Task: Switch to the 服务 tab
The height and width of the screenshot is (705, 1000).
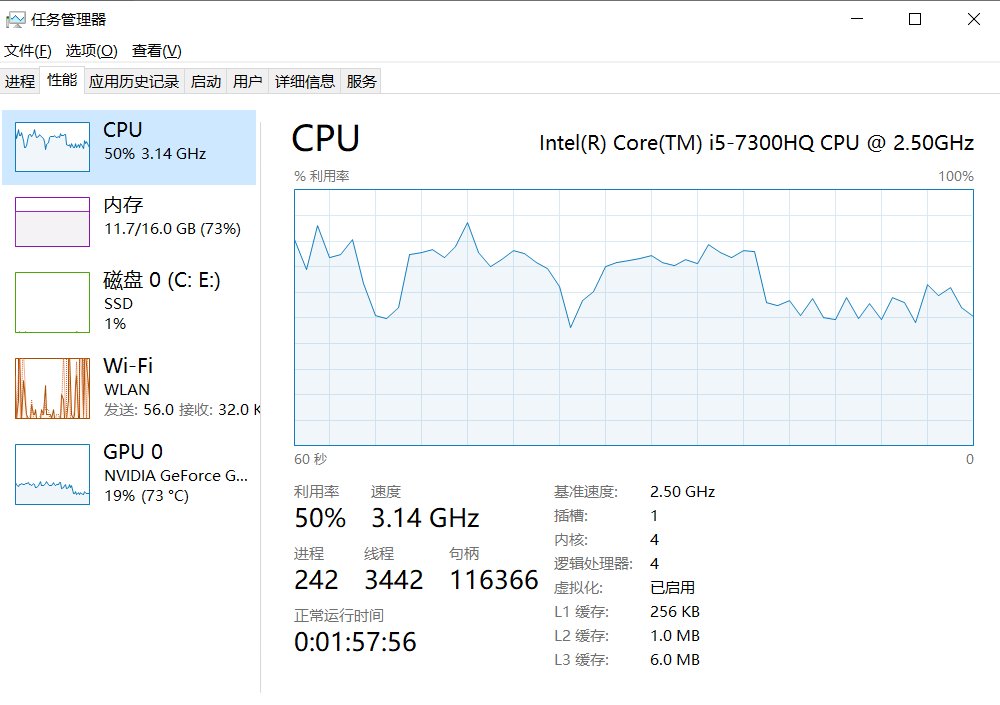Action: tap(361, 81)
